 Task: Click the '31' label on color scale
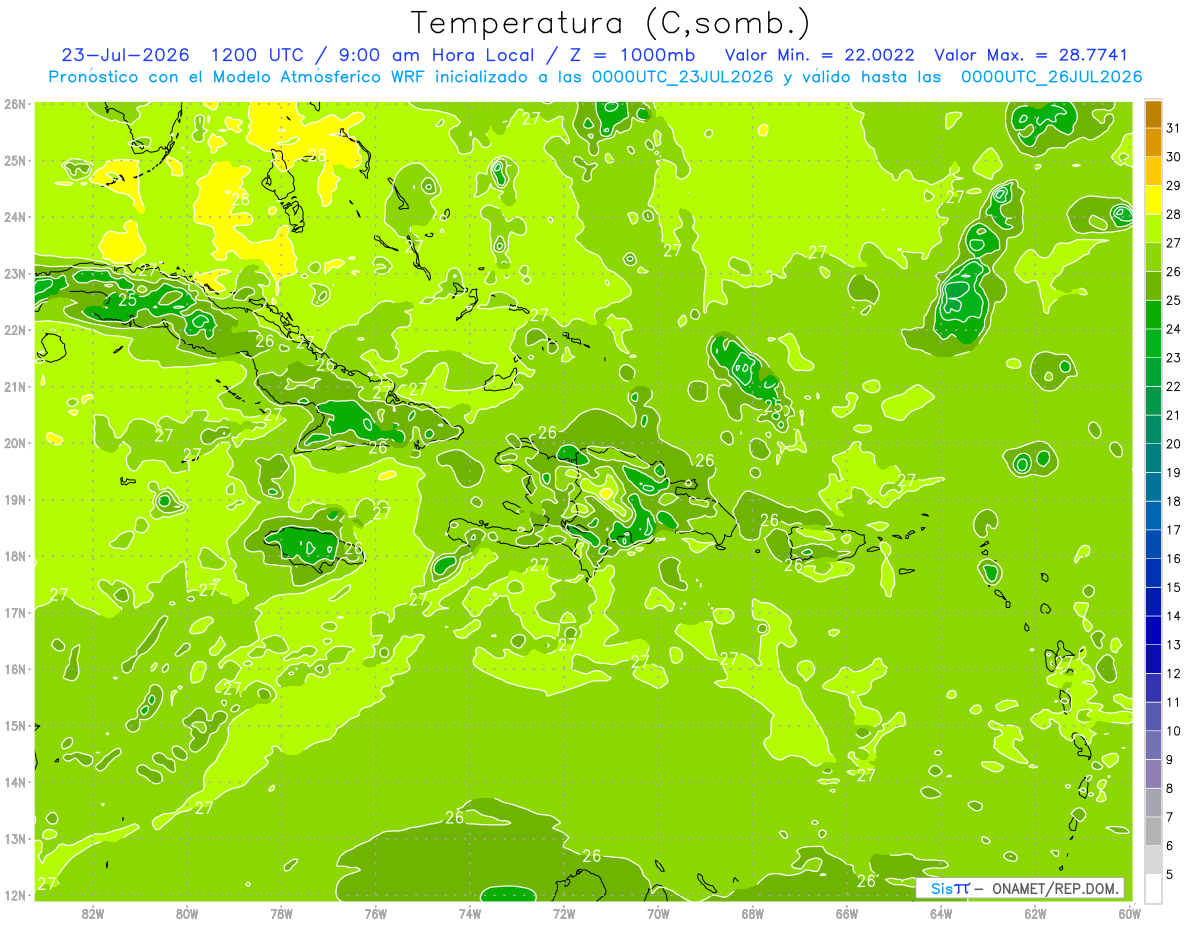pyautogui.click(x=1174, y=129)
